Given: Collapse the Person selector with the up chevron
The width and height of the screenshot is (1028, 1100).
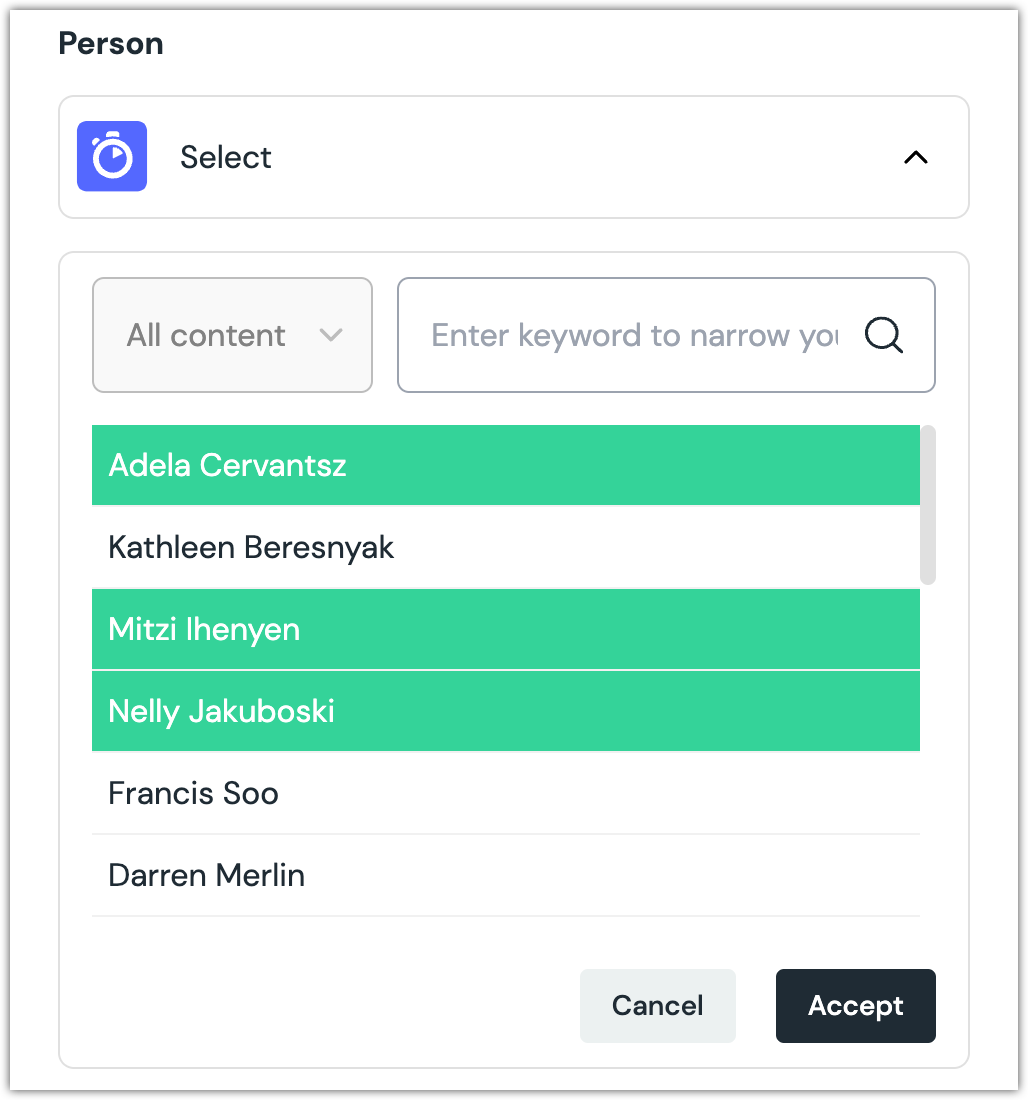Looking at the screenshot, I should click(915, 157).
